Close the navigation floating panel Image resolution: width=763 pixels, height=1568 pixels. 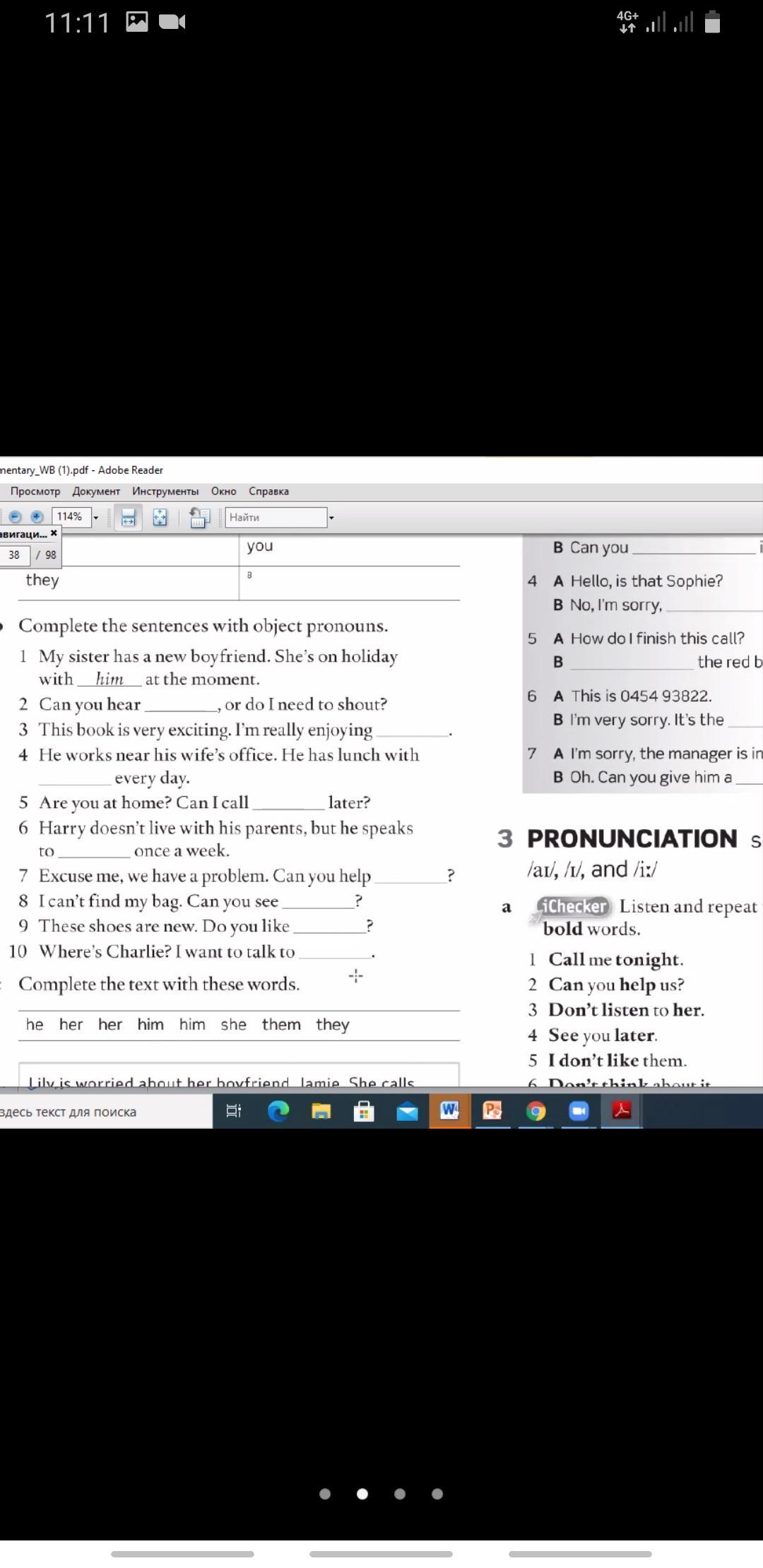point(54,534)
